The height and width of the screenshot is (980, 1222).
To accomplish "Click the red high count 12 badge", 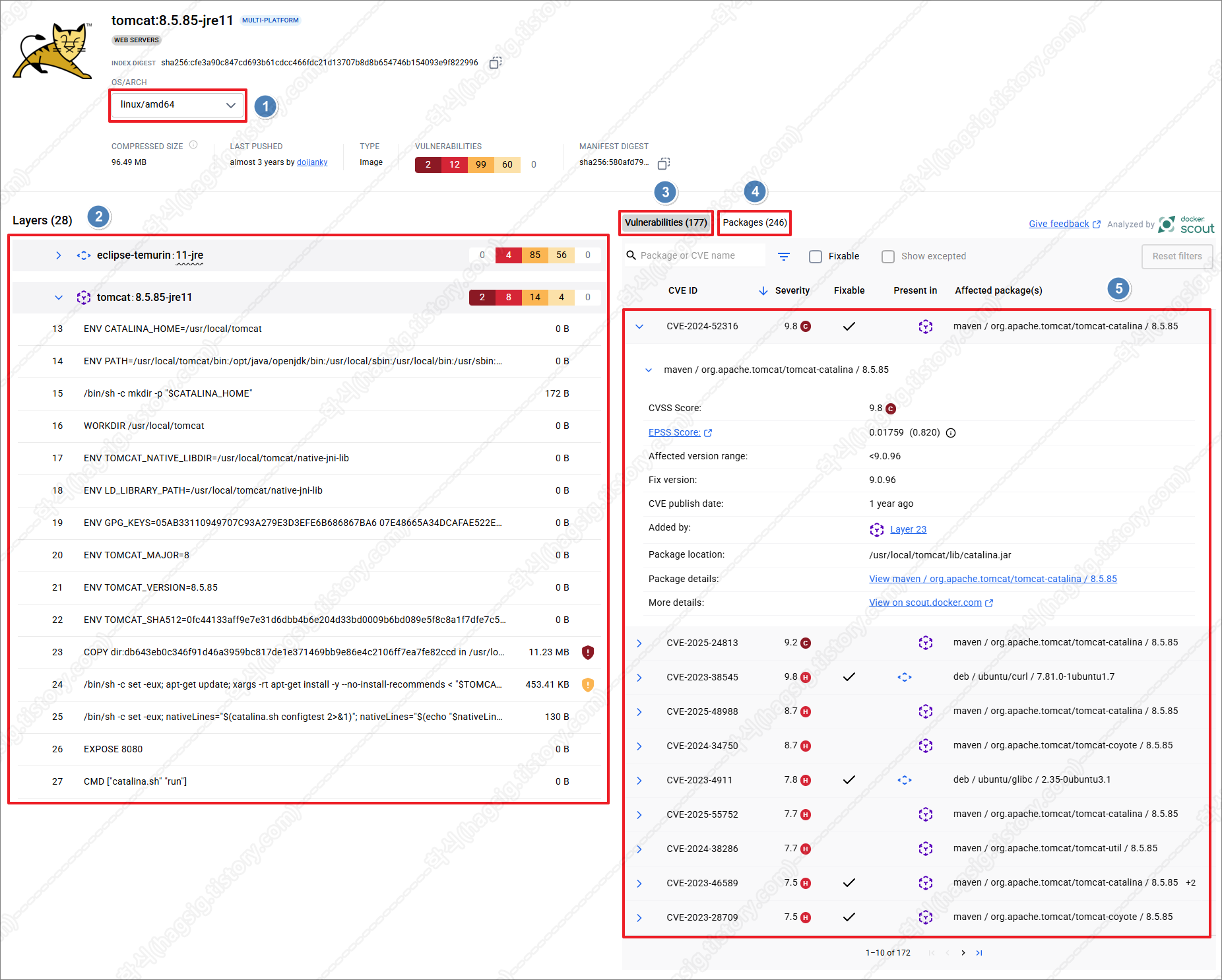I will click(455, 165).
